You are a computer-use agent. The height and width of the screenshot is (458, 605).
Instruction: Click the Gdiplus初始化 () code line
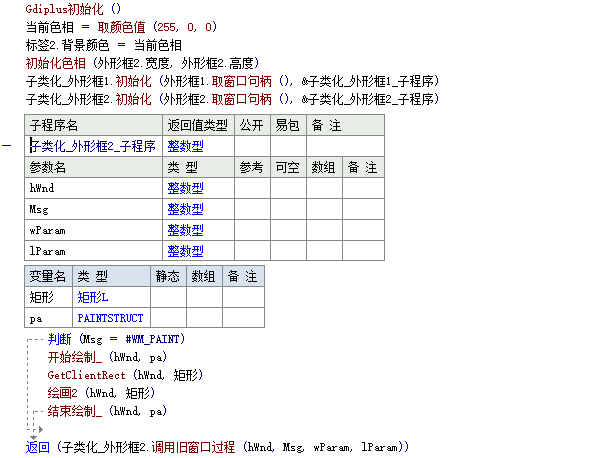(x=73, y=9)
